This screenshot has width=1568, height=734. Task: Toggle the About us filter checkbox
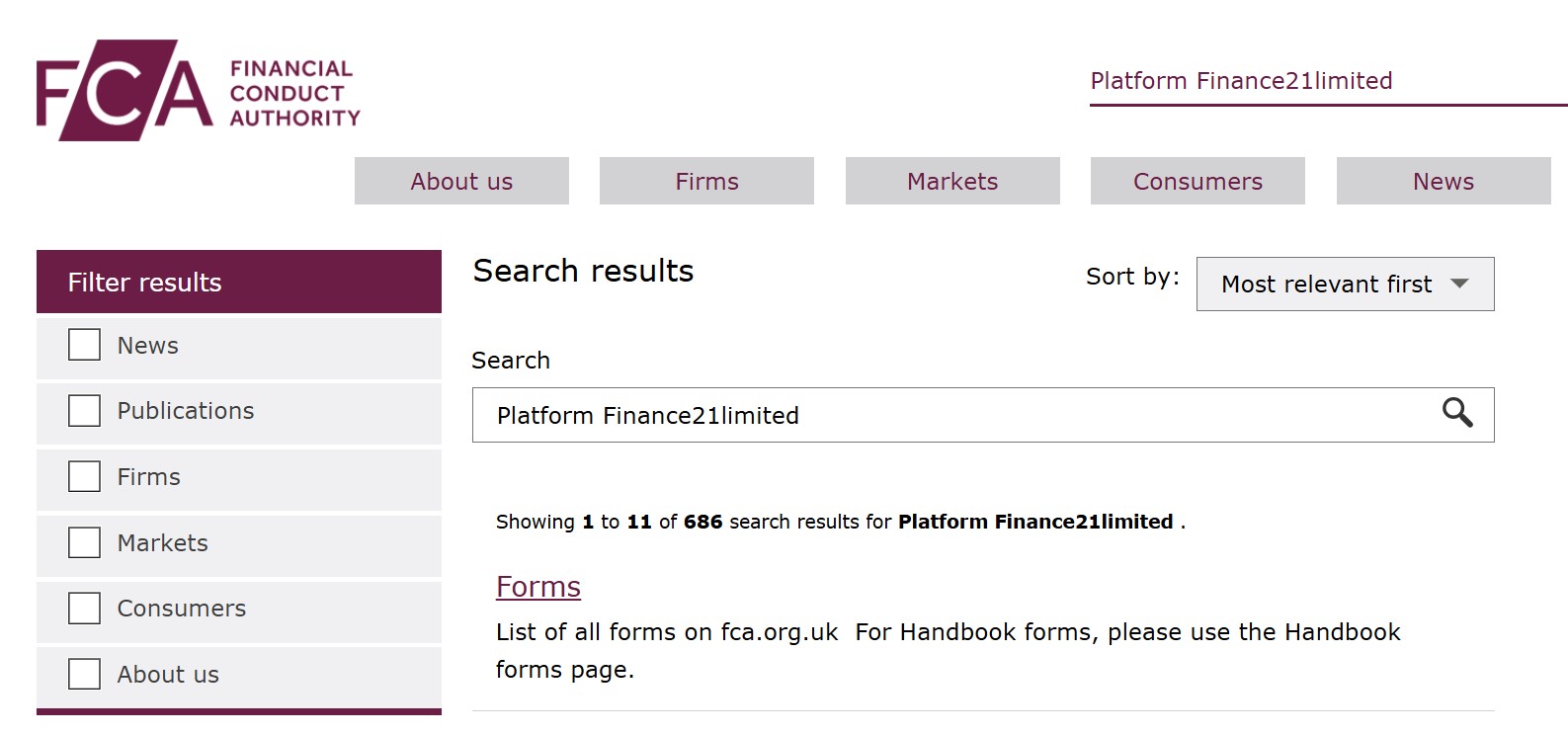click(84, 674)
